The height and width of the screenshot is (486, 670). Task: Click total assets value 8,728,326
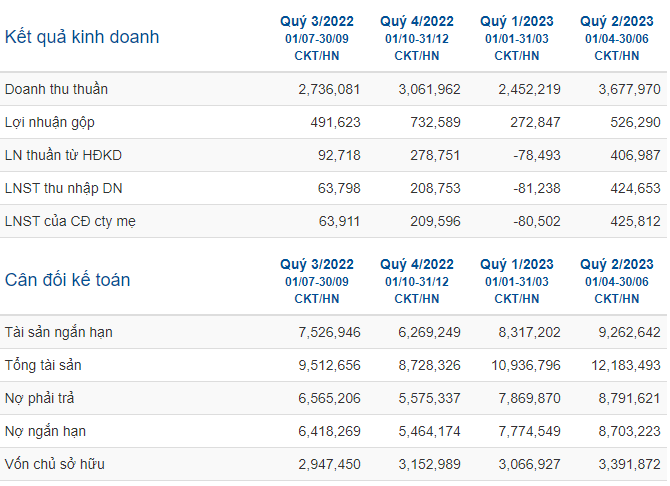click(x=429, y=365)
